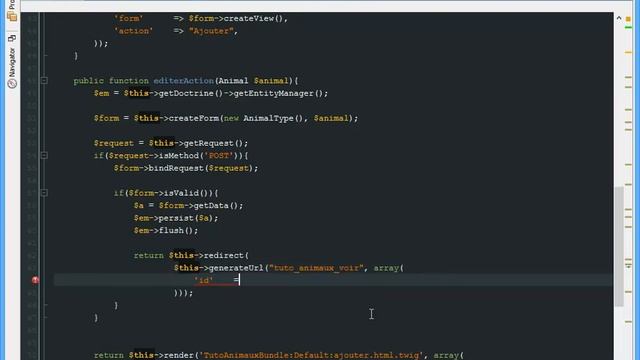Click on the 'persist' method call
The height and width of the screenshot is (360, 640).
pos(176,218)
